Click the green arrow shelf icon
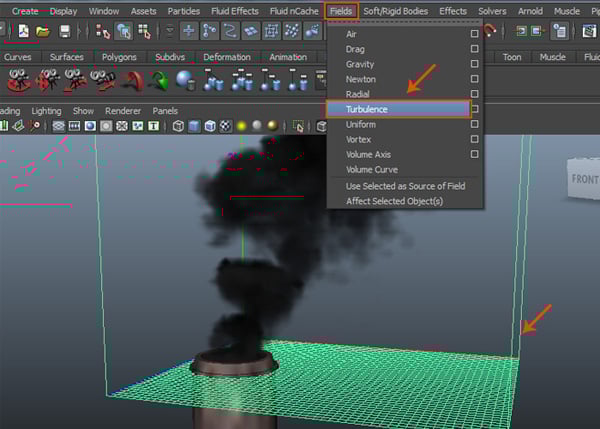Viewport: 600px width, 429px height. [x=158, y=80]
